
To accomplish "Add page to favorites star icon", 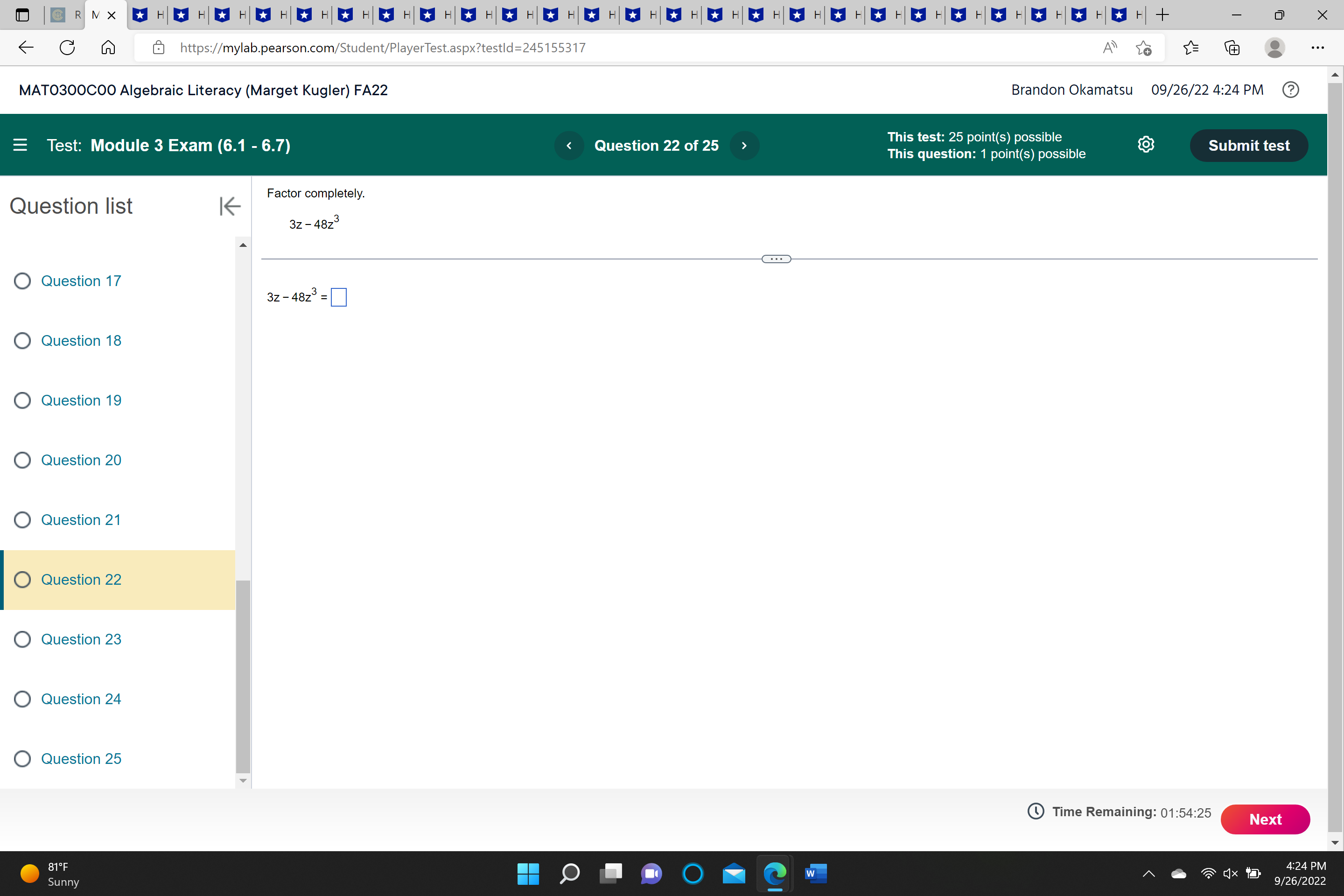I will point(1143,48).
